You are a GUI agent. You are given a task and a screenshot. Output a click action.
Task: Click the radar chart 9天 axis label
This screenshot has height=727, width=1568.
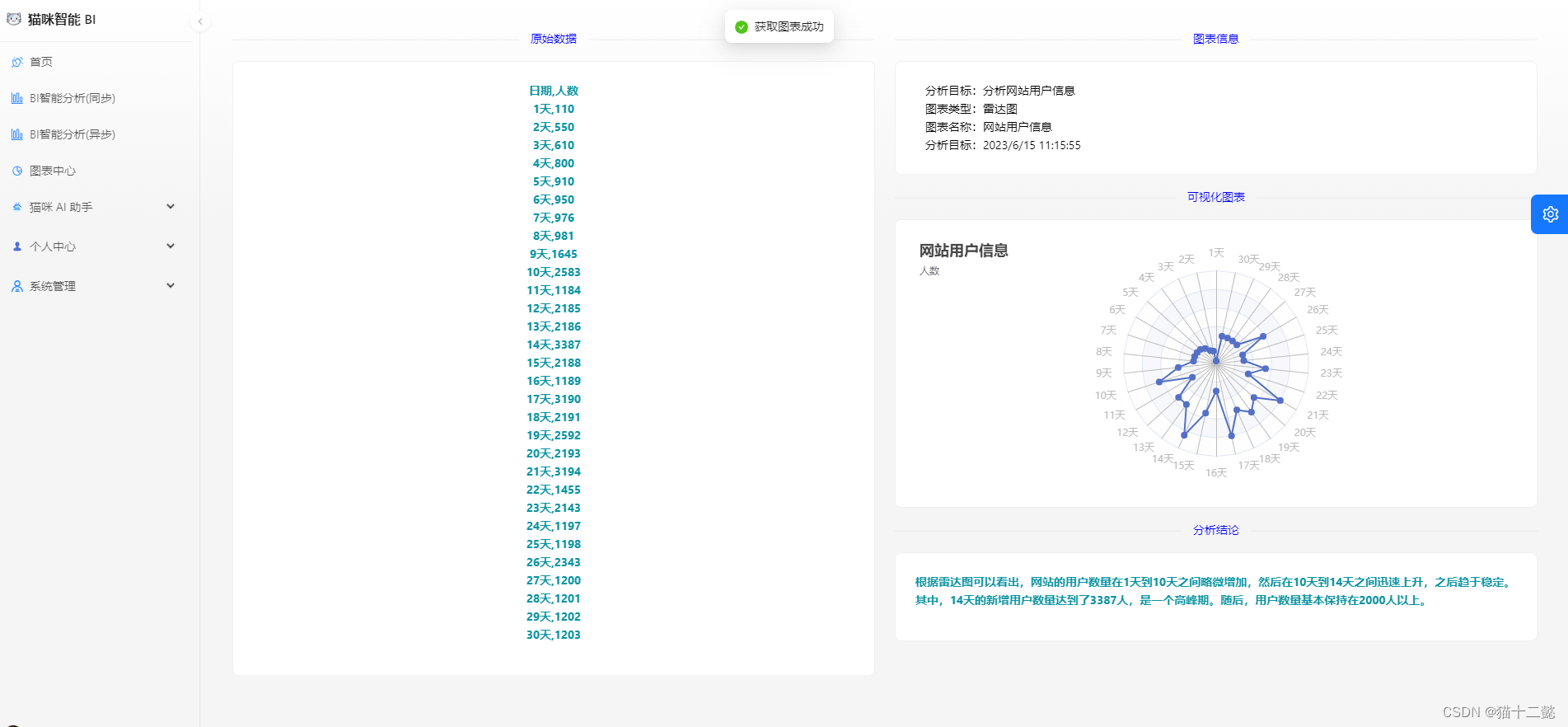click(1104, 373)
